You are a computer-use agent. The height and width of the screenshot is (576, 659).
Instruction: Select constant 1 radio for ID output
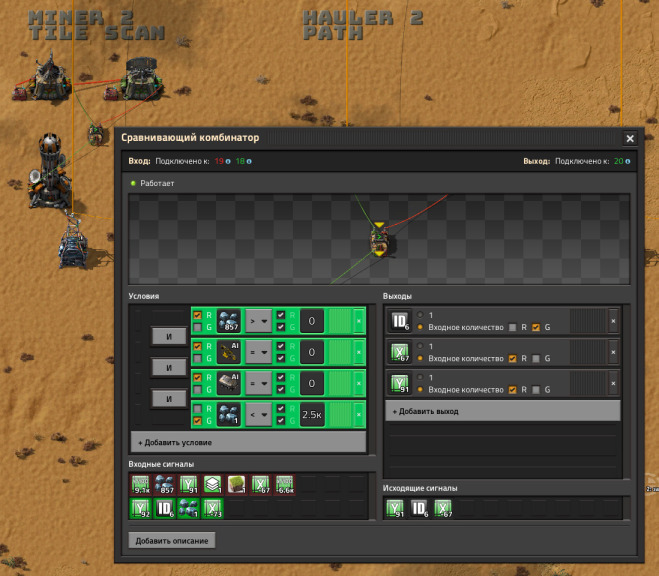(420, 315)
